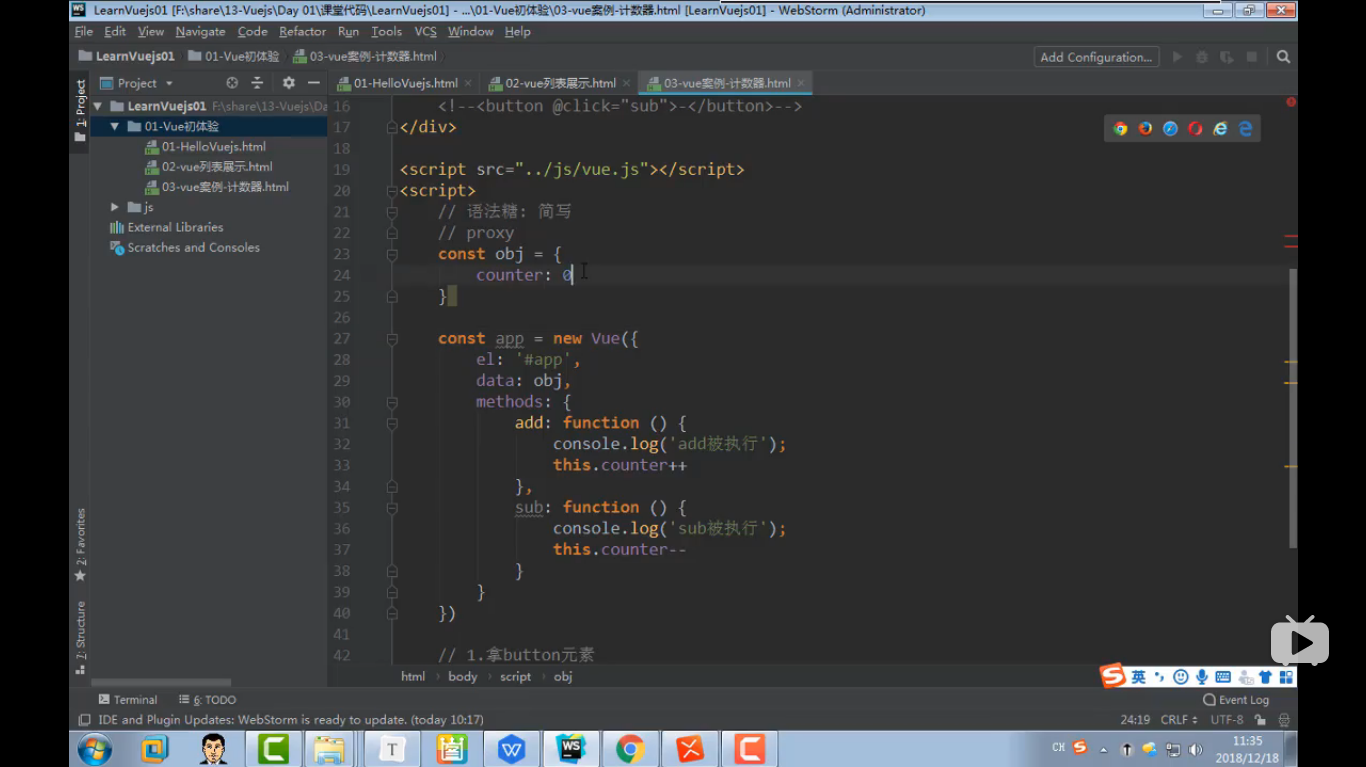The height and width of the screenshot is (767, 1366).
Task: Open preview in Internet Explorer icon
Action: tap(1220, 129)
